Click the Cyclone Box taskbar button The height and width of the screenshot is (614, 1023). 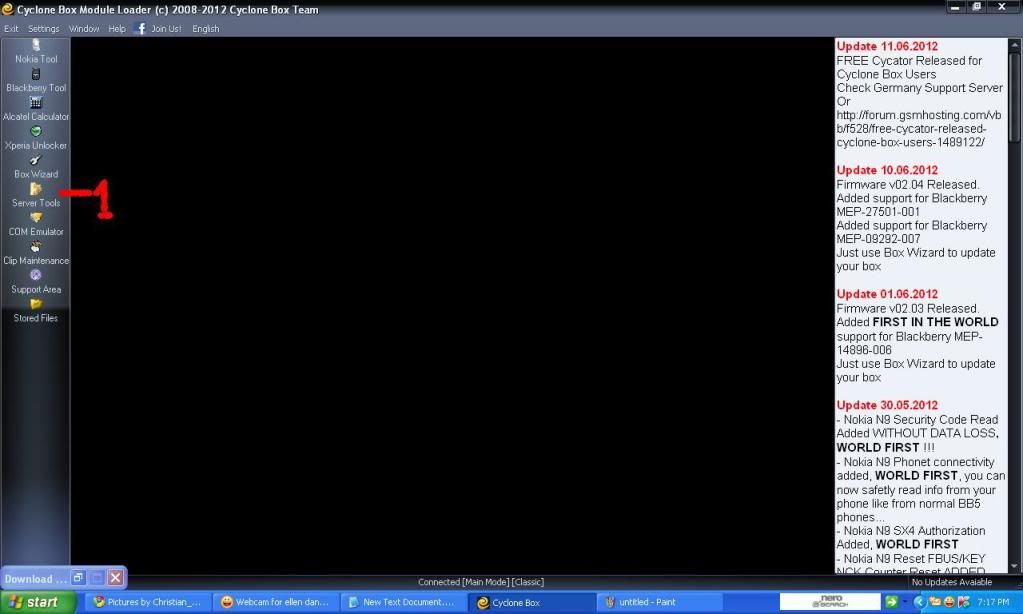pyautogui.click(x=531, y=602)
